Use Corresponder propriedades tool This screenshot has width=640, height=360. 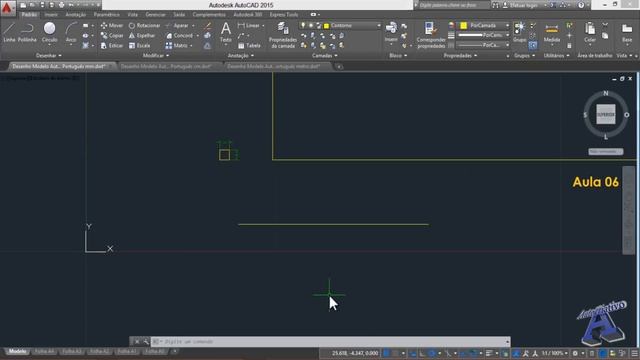click(x=431, y=35)
